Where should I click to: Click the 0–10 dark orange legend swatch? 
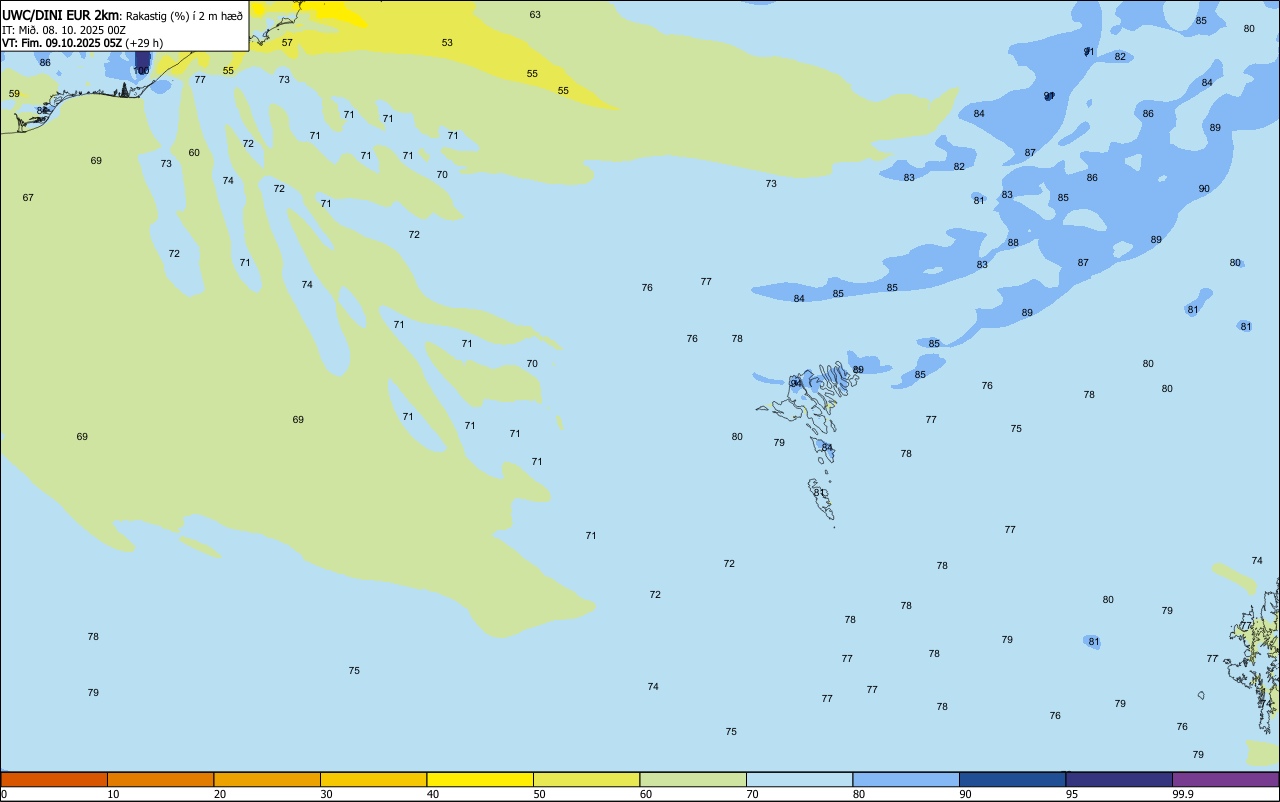(x=54, y=779)
